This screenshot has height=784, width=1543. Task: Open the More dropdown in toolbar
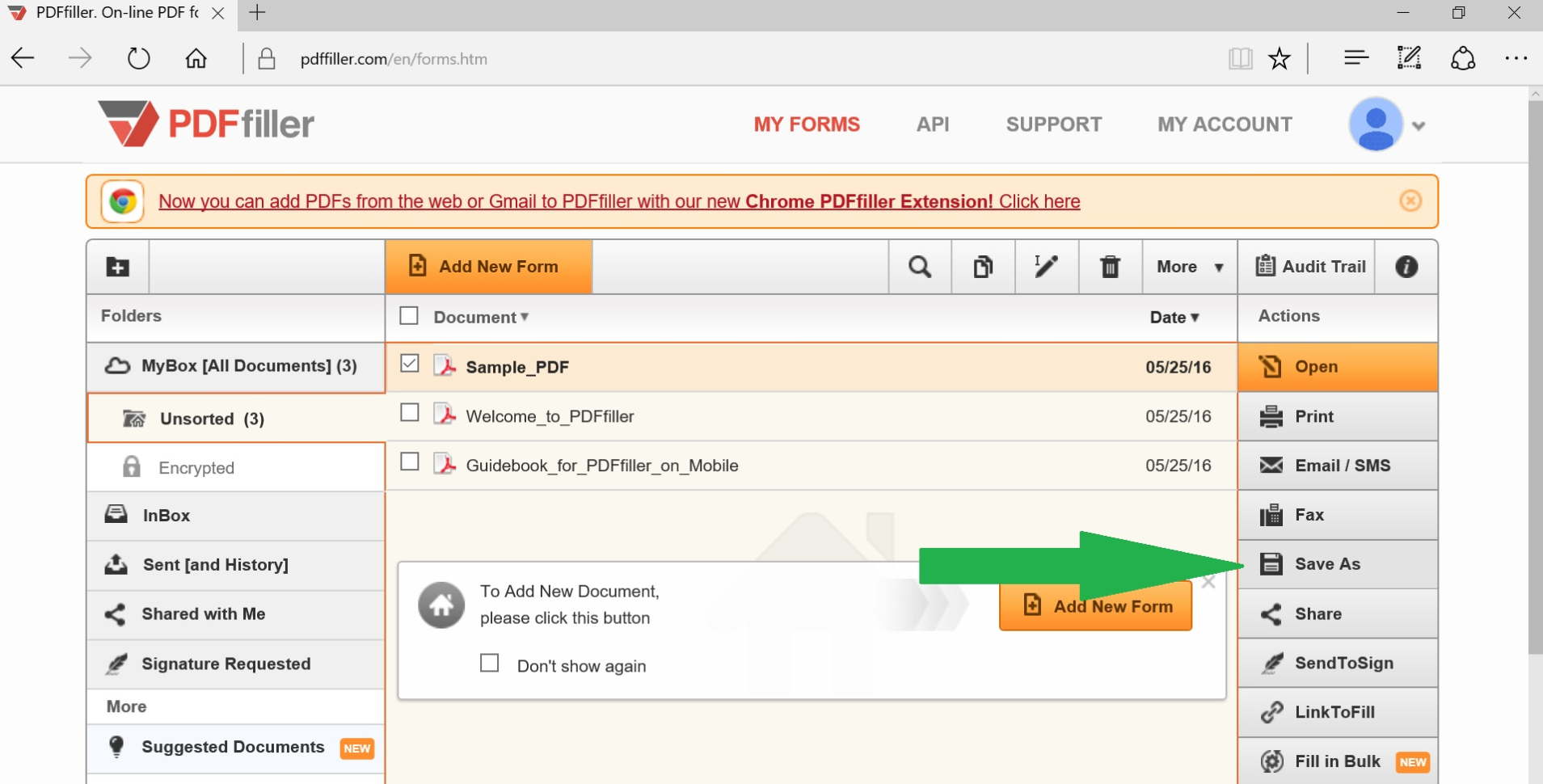(x=1188, y=267)
